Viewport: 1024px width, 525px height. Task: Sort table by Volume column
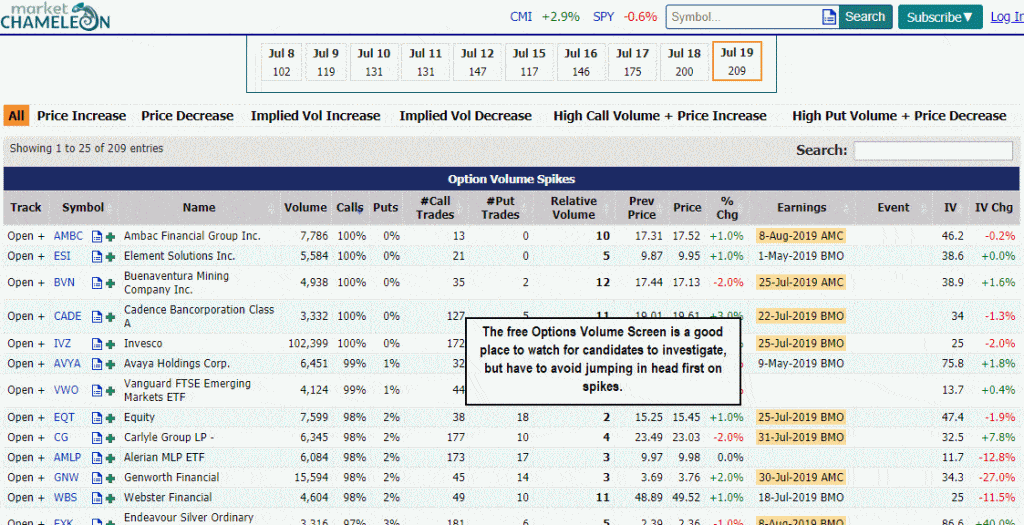[305, 208]
